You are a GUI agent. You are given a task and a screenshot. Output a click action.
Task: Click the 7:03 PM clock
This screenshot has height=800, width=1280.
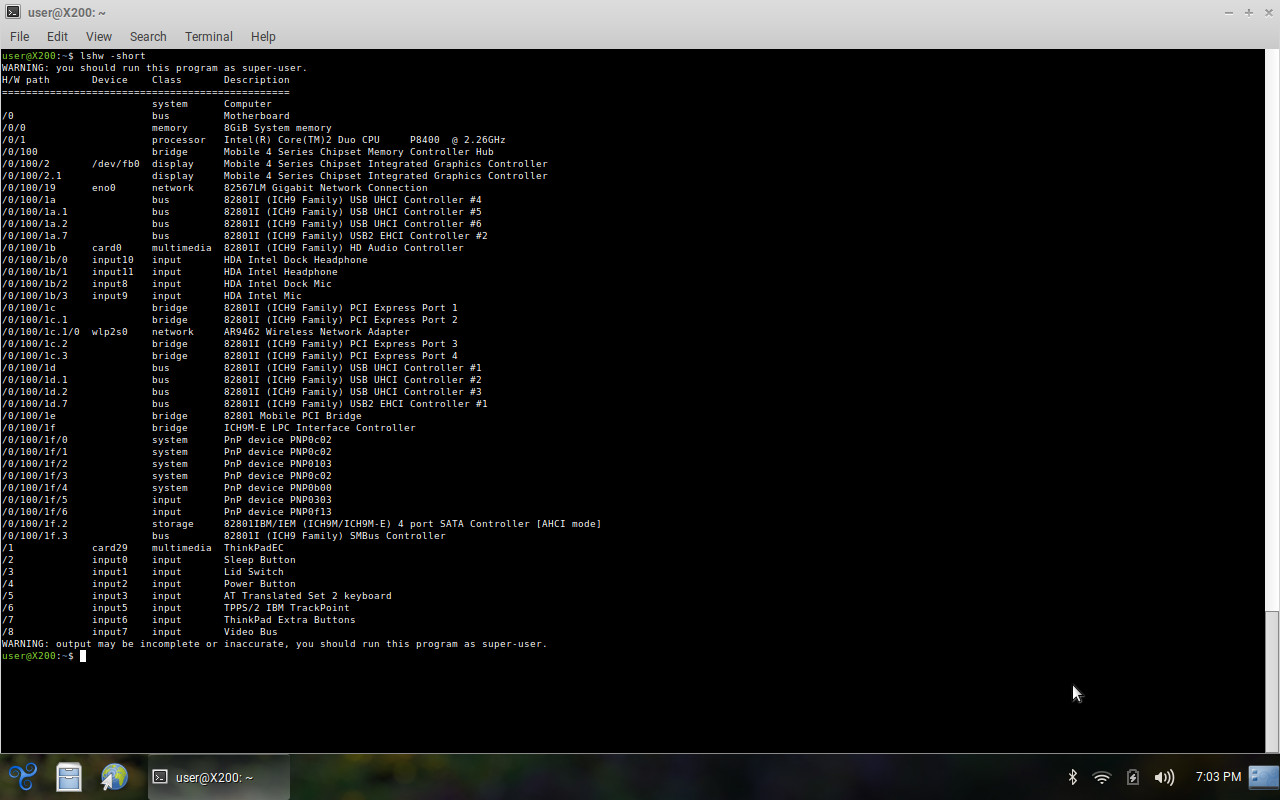(x=1218, y=777)
